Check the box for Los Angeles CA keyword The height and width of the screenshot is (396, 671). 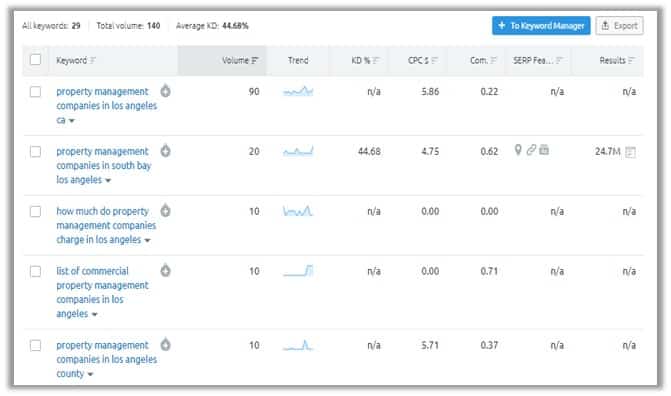pyautogui.click(x=36, y=92)
